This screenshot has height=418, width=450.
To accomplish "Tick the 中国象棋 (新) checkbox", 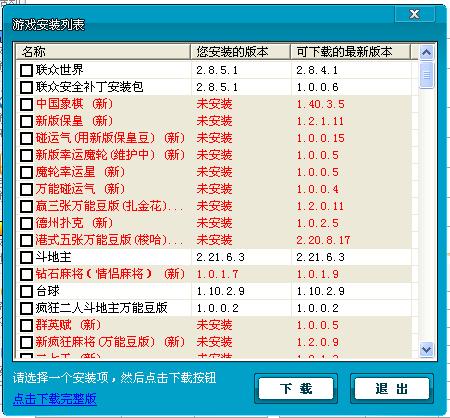I will [x=26, y=104].
